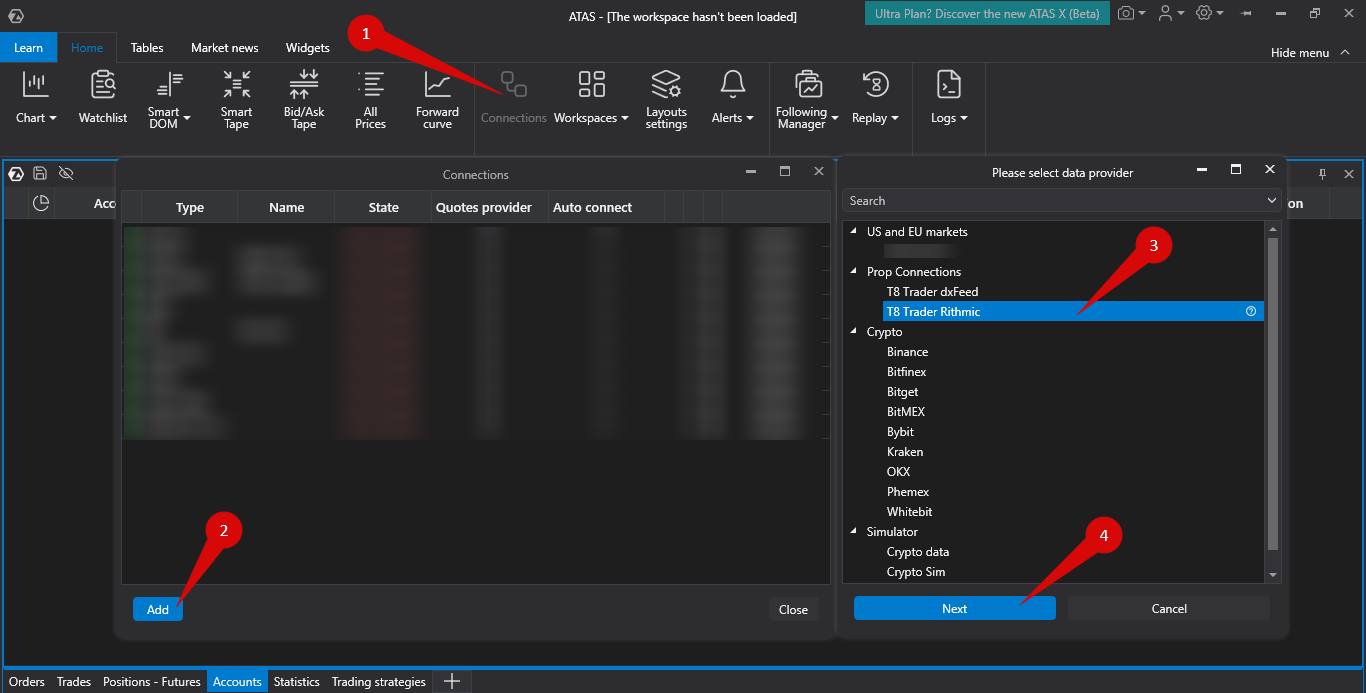Open the Trades bottom tab
1366x693 pixels.
(x=74, y=681)
